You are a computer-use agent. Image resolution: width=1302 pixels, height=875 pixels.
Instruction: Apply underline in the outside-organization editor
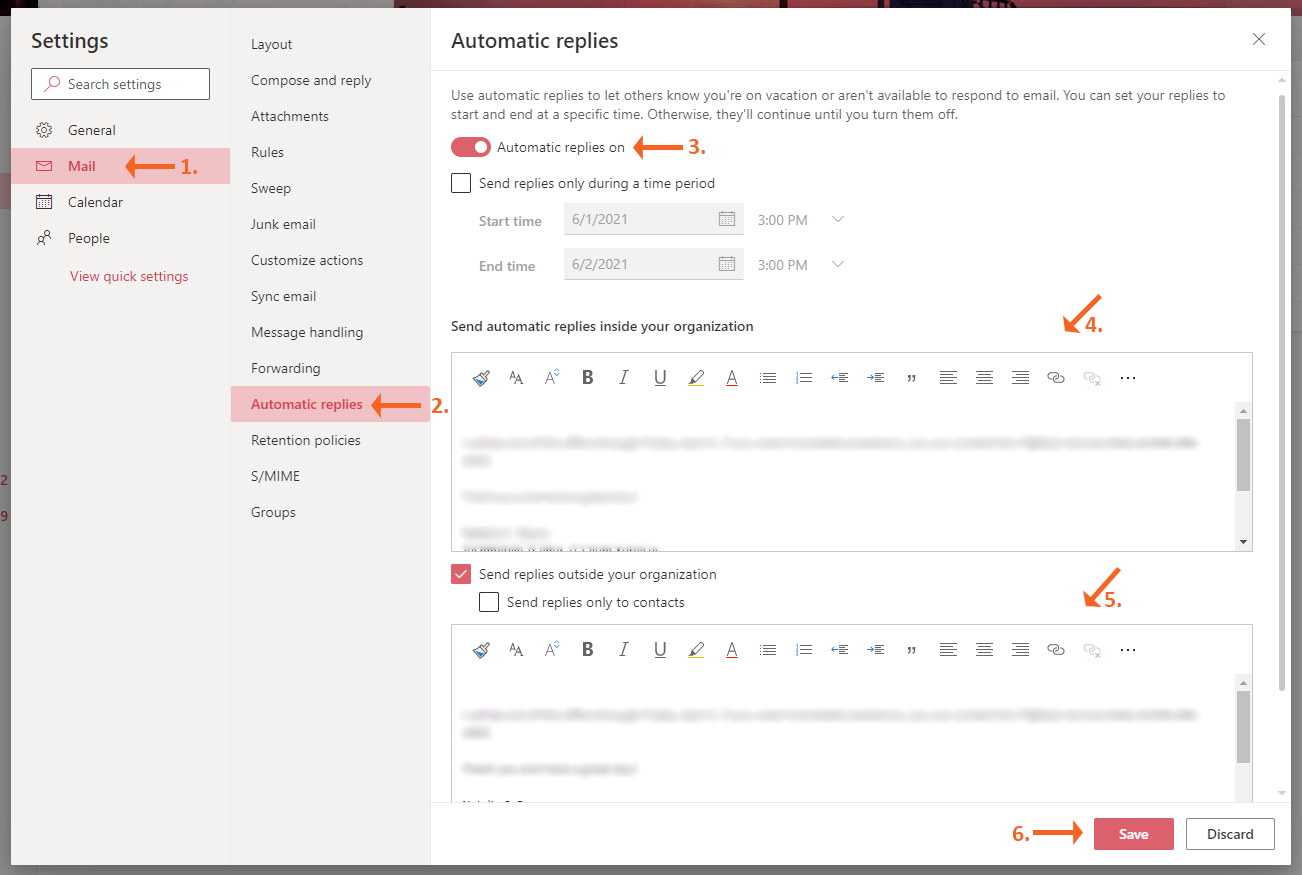click(x=660, y=649)
